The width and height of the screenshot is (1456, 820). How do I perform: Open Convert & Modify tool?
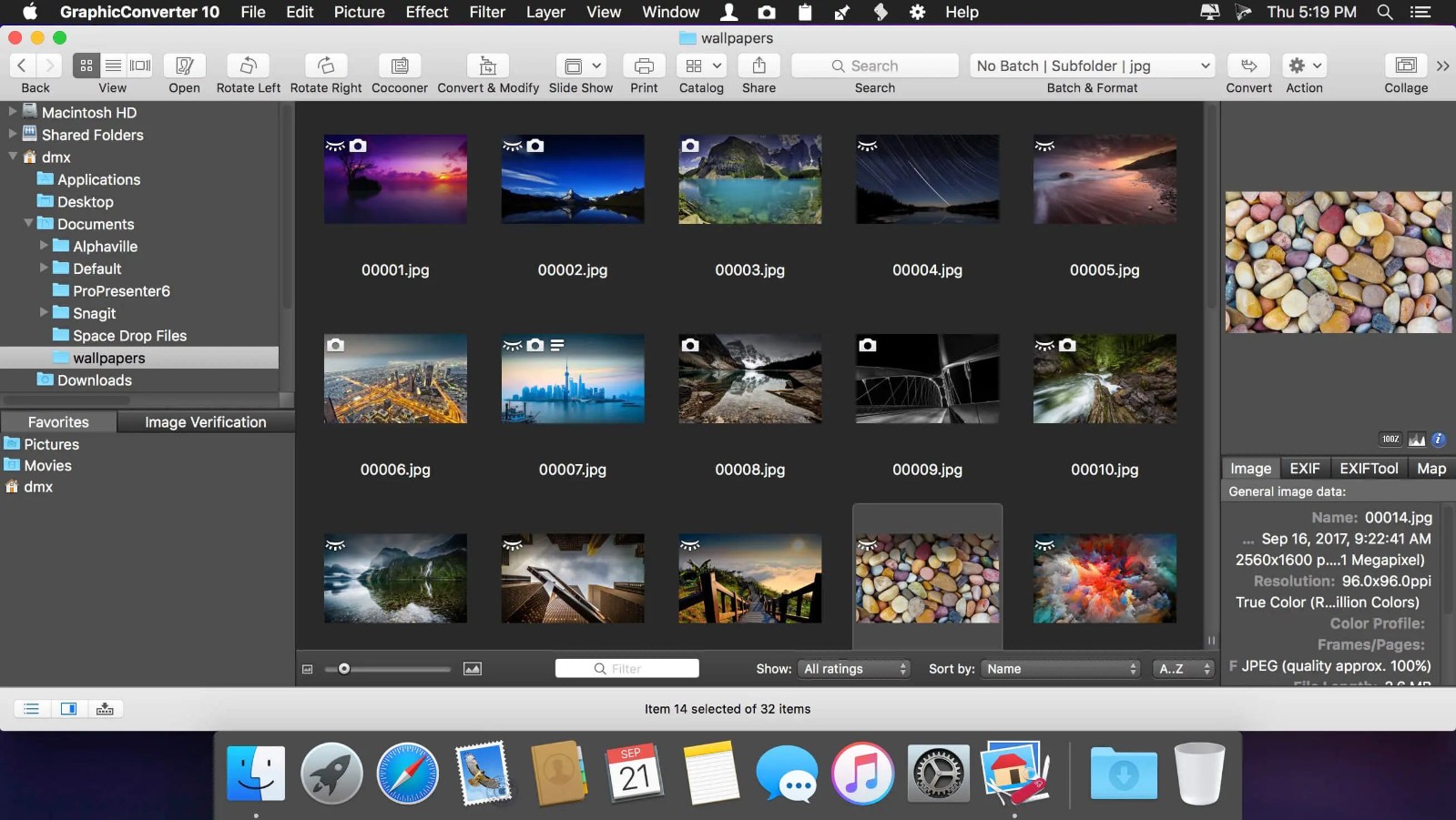pos(488,66)
